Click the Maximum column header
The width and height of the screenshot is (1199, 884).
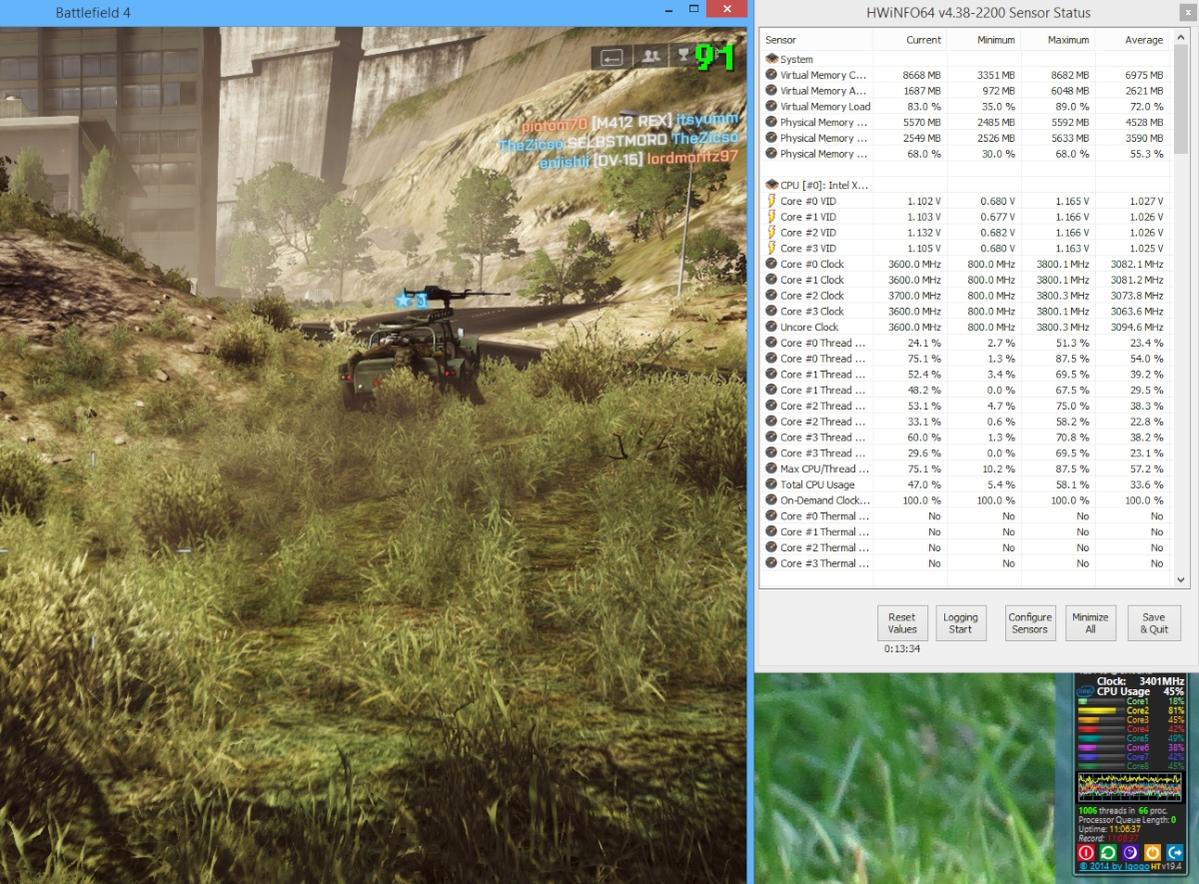point(1068,40)
